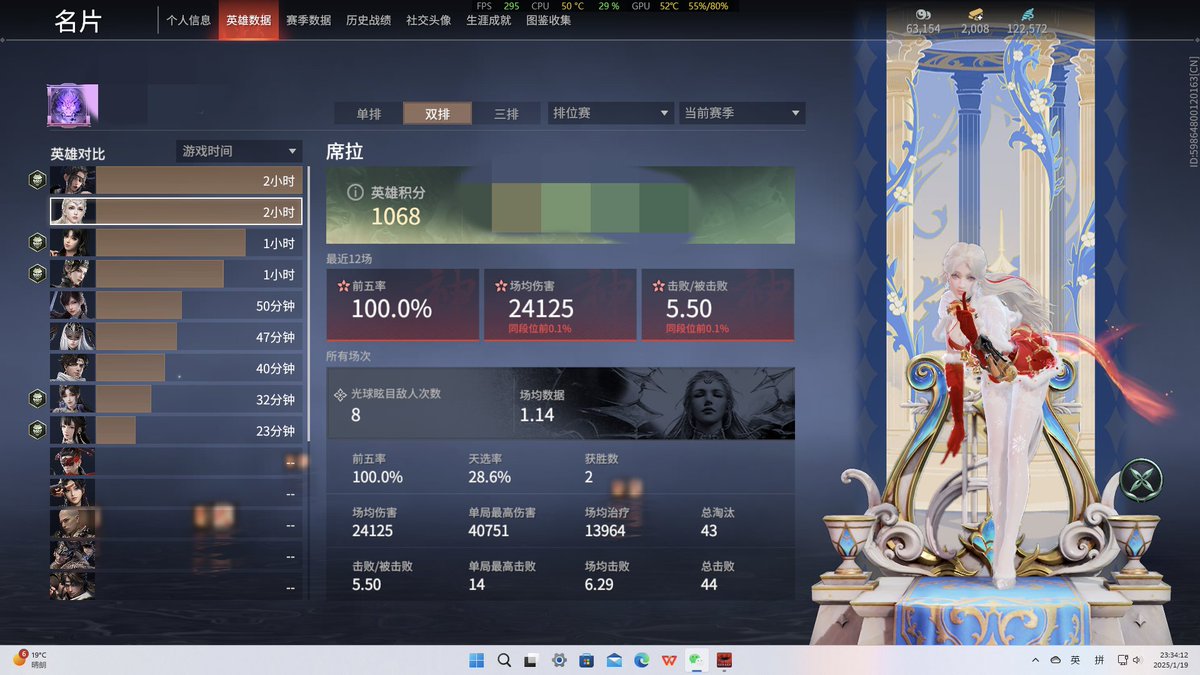
Task: Select the red-blindfolded hero portrait with no playtime
Action: click(x=73, y=462)
